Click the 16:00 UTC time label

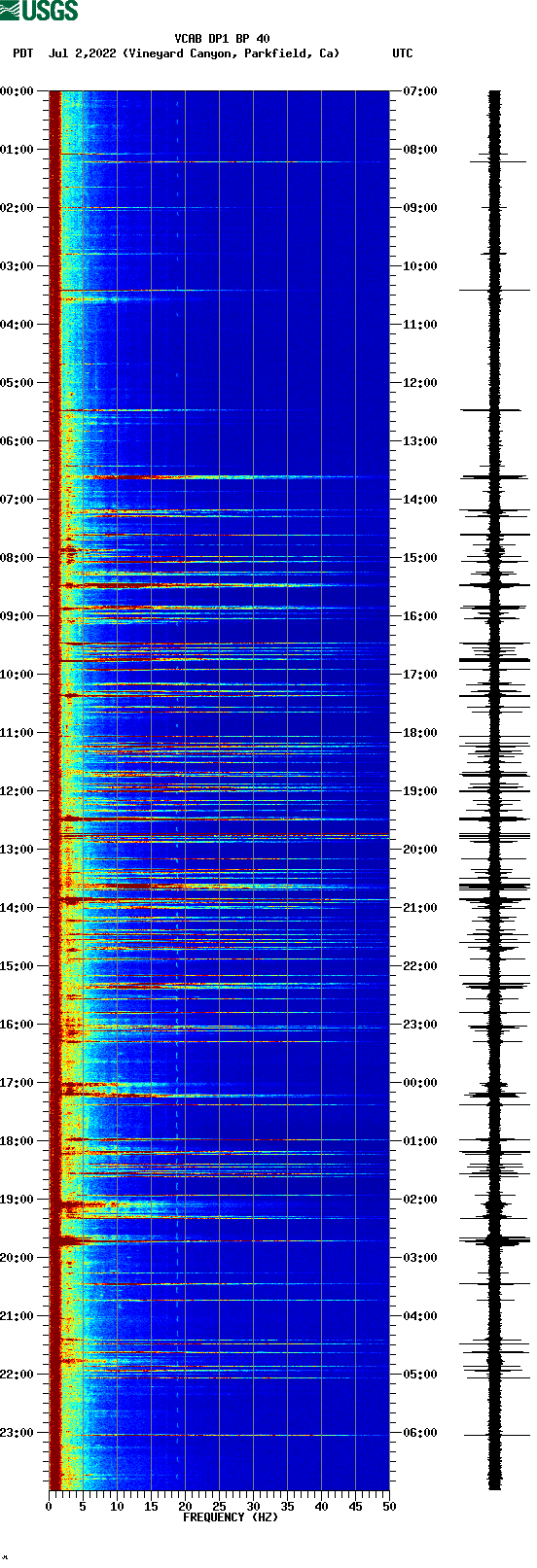click(420, 616)
